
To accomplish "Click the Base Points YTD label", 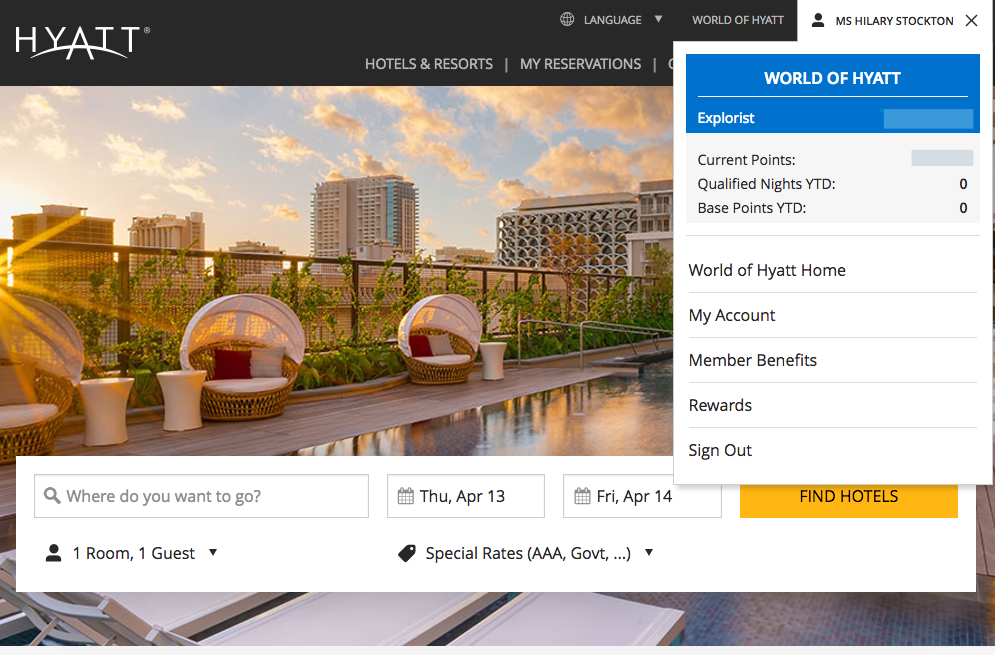I will click(x=752, y=208).
